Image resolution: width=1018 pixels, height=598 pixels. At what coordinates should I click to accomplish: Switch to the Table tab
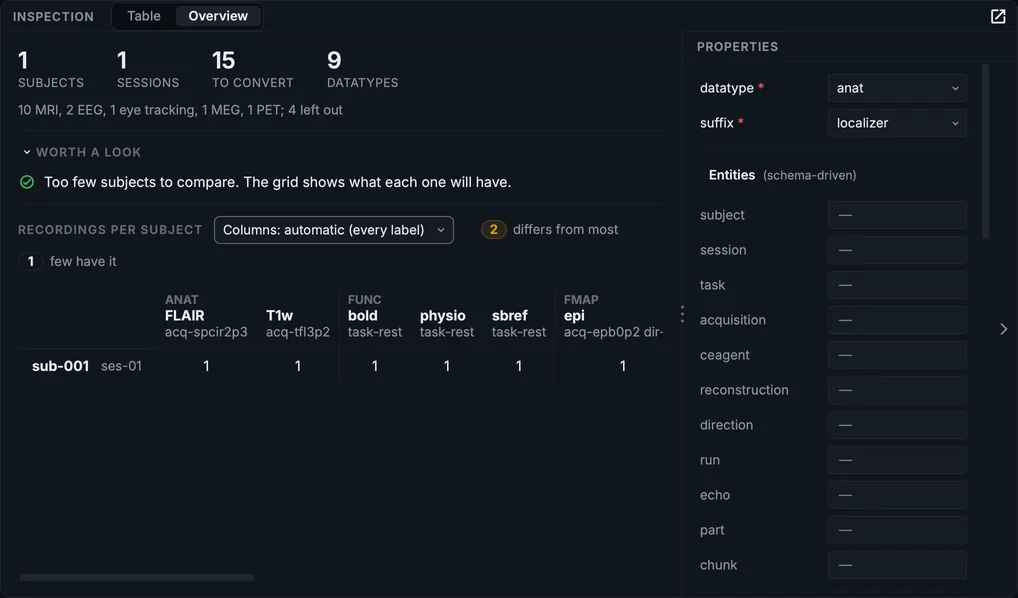[143, 16]
